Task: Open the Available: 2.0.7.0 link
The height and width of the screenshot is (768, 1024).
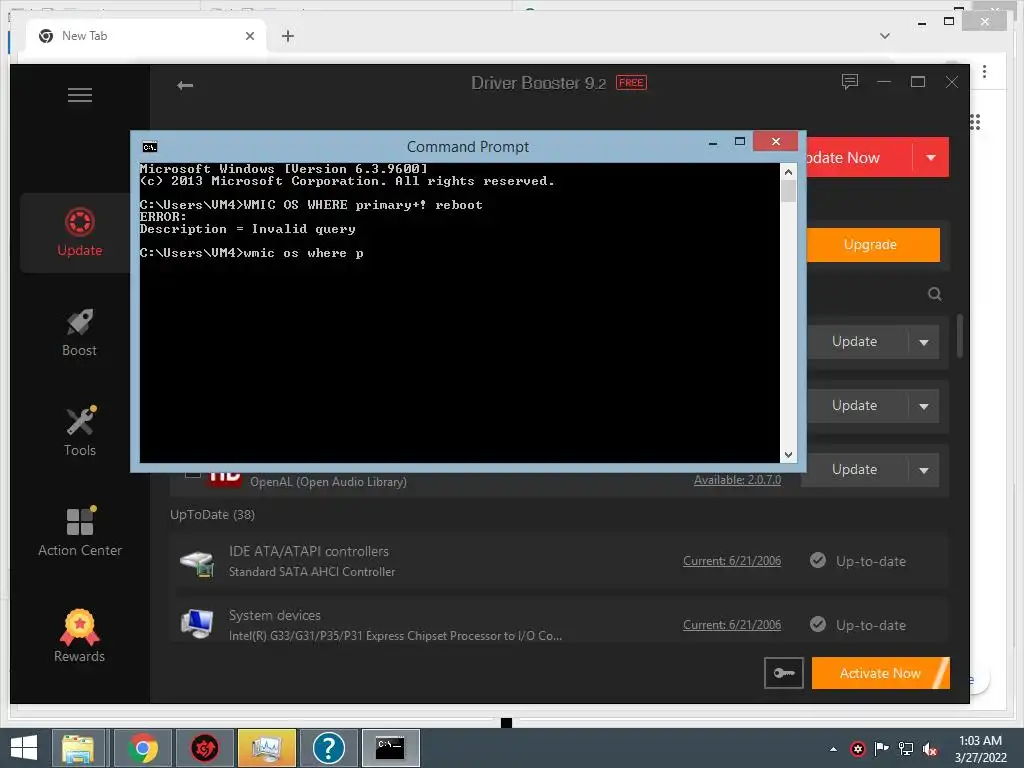Action: coord(737,480)
